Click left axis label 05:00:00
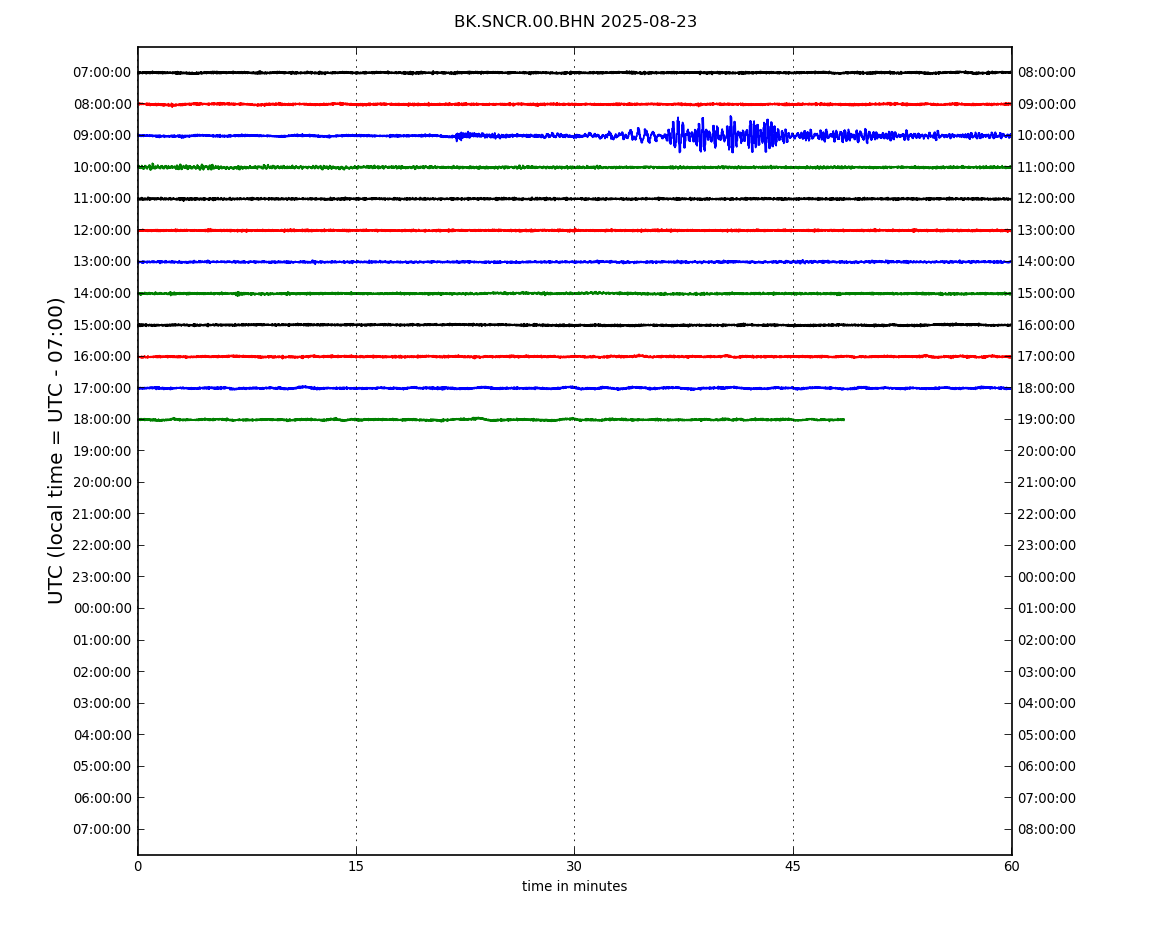The height and width of the screenshot is (950, 1150). tap(103, 767)
